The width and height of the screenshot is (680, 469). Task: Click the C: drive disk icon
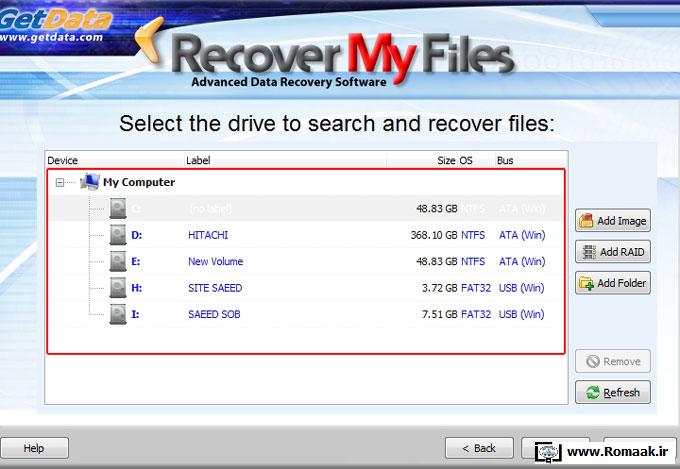tap(118, 208)
